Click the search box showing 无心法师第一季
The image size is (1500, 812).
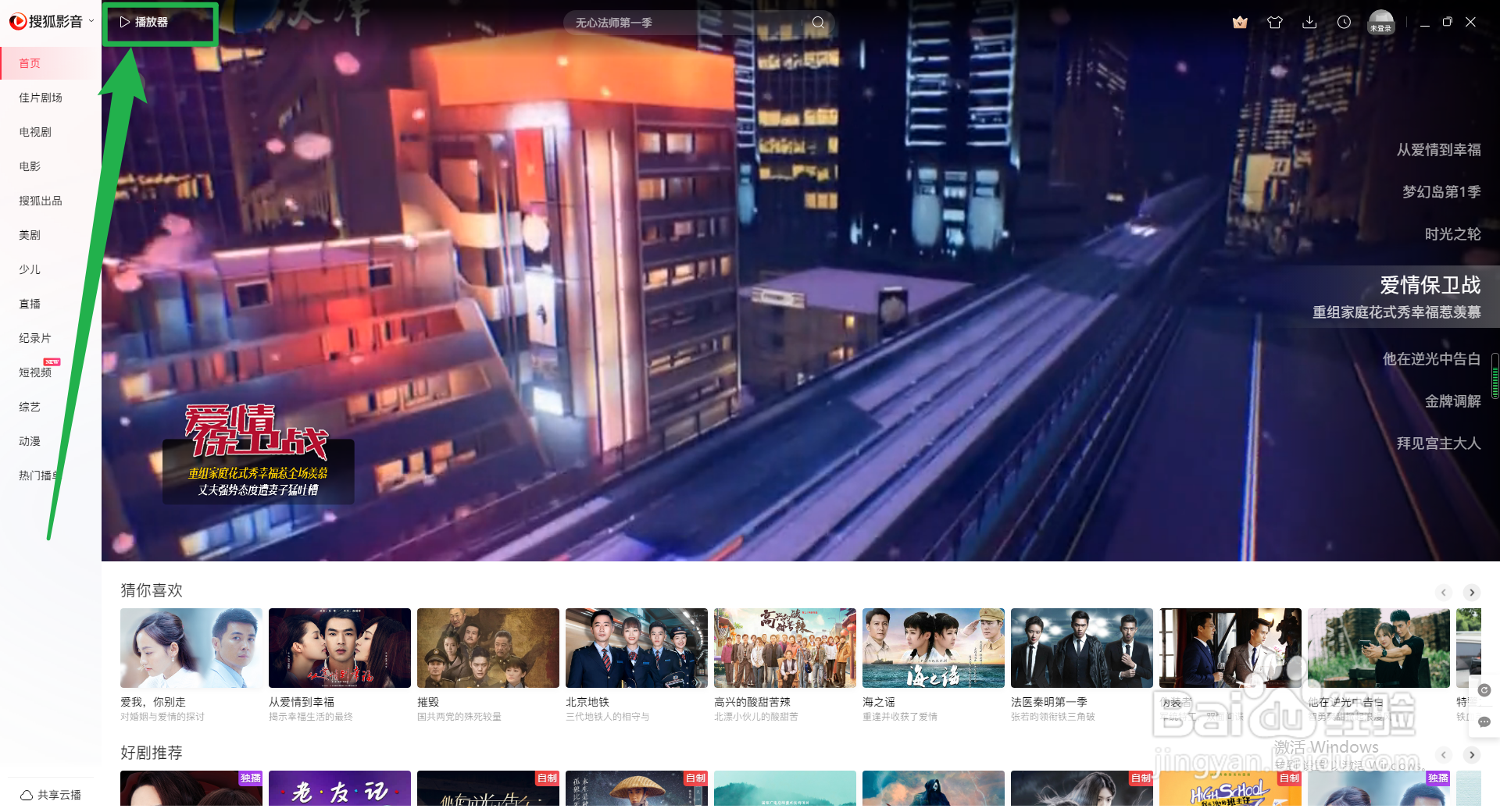tap(687, 23)
